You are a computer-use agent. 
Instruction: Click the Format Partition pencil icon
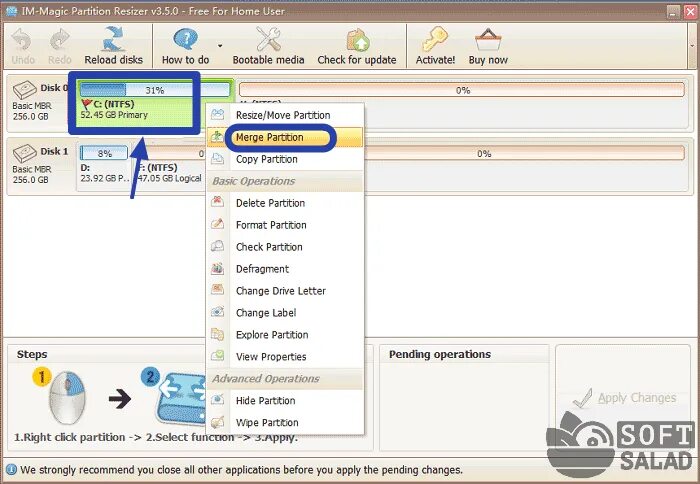(x=217, y=224)
